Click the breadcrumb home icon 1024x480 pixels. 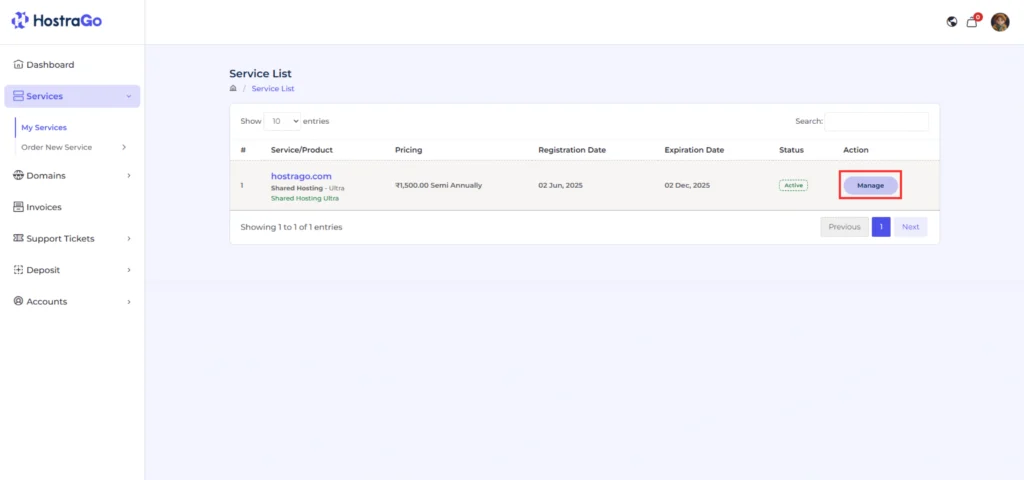[x=233, y=88]
